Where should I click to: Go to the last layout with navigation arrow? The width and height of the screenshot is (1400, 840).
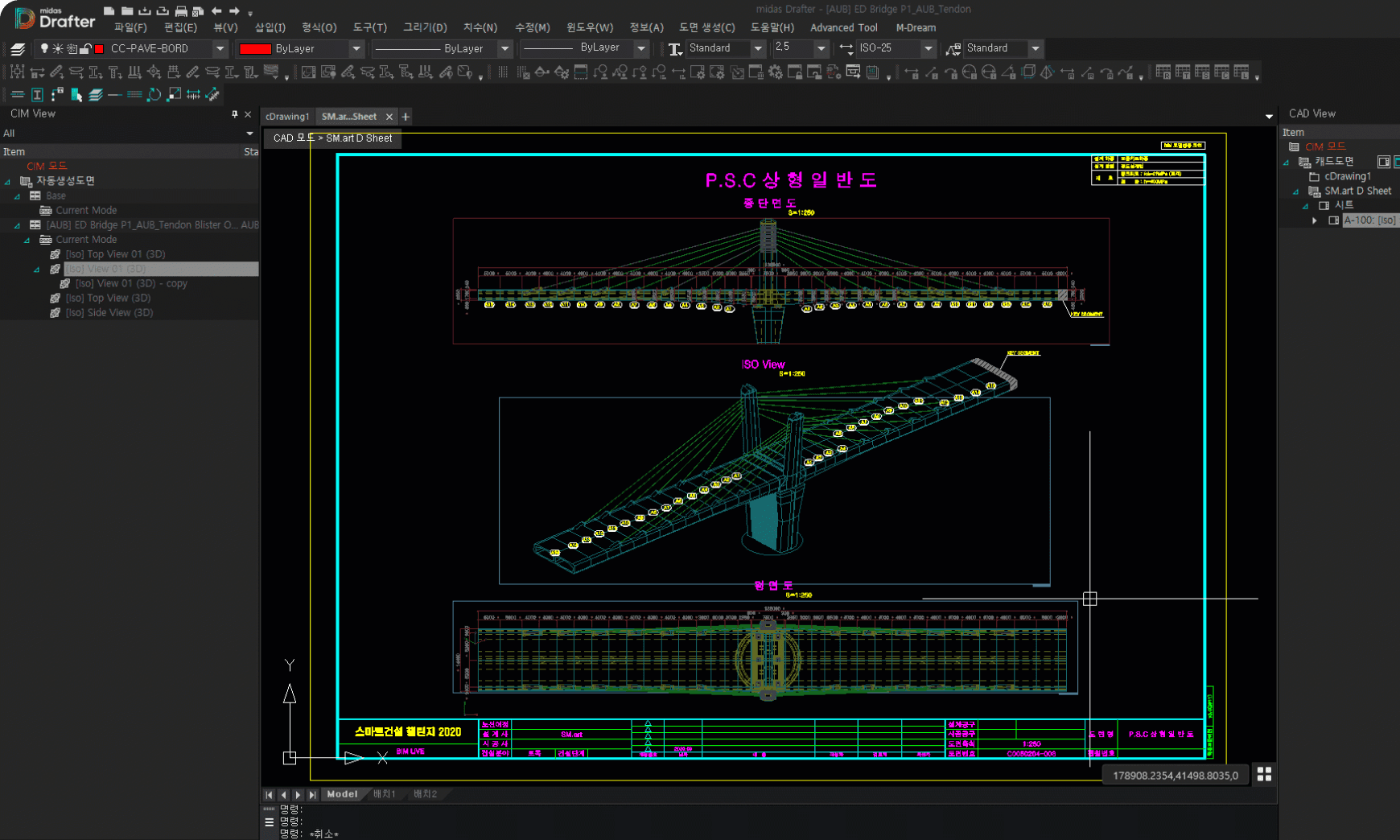click(312, 795)
